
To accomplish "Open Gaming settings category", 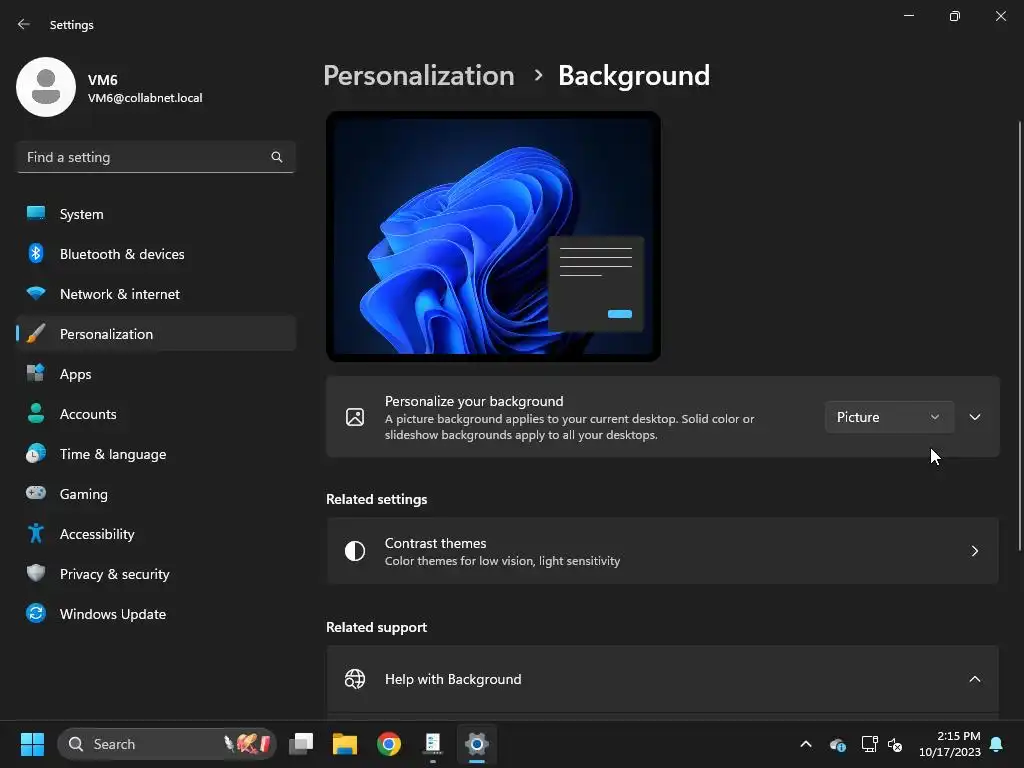I will [156, 493].
